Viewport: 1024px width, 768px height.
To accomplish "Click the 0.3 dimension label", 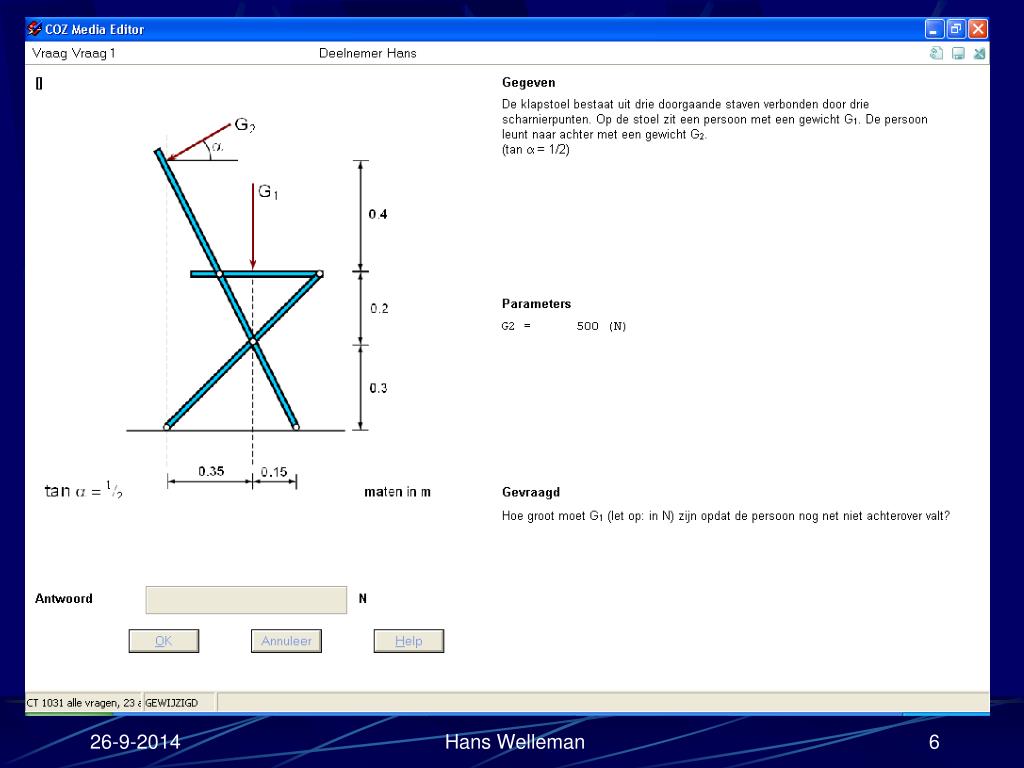I will tap(378, 388).
